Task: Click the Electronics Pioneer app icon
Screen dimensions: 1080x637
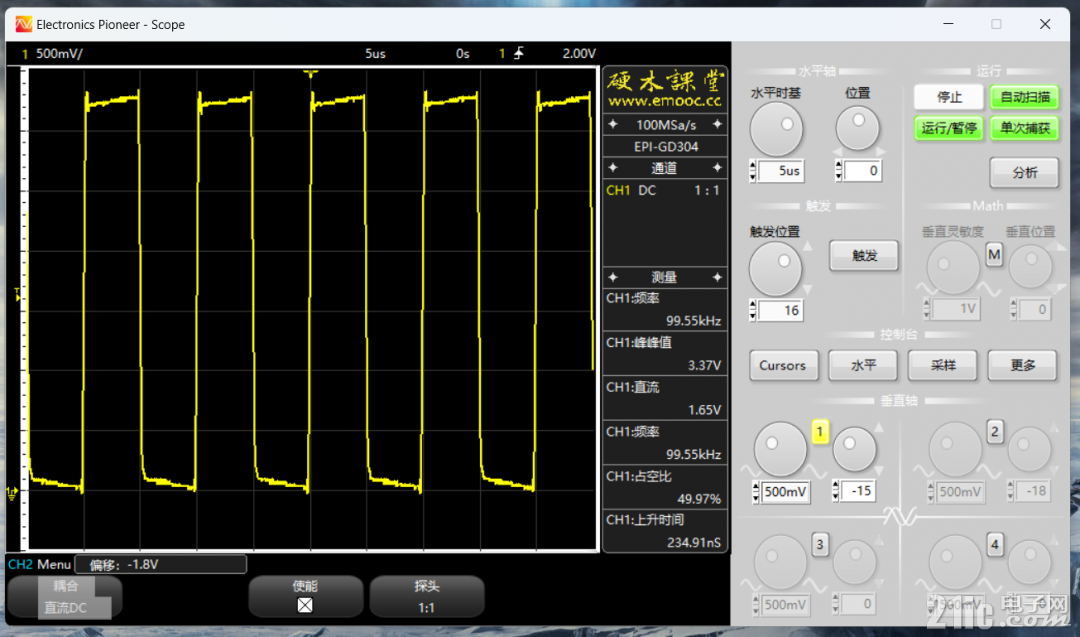Action: 23,24
